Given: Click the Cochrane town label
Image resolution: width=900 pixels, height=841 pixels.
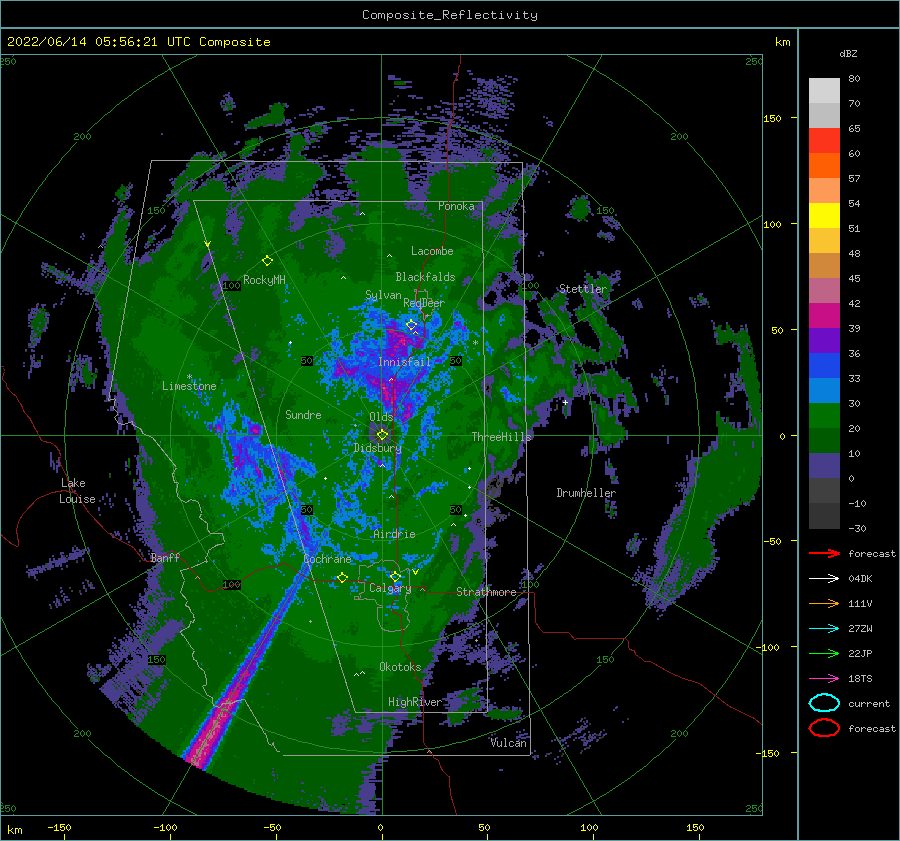Looking at the screenshot, I should pos(327,559).
